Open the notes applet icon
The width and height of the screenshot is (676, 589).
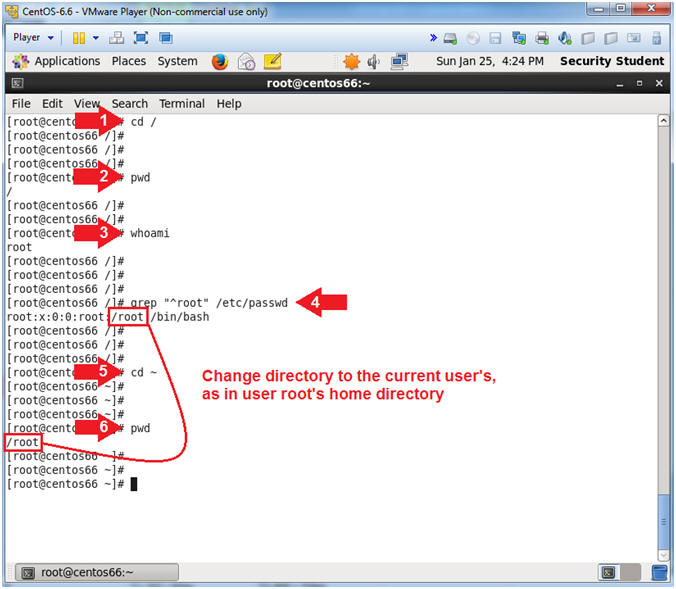point(272,62)
